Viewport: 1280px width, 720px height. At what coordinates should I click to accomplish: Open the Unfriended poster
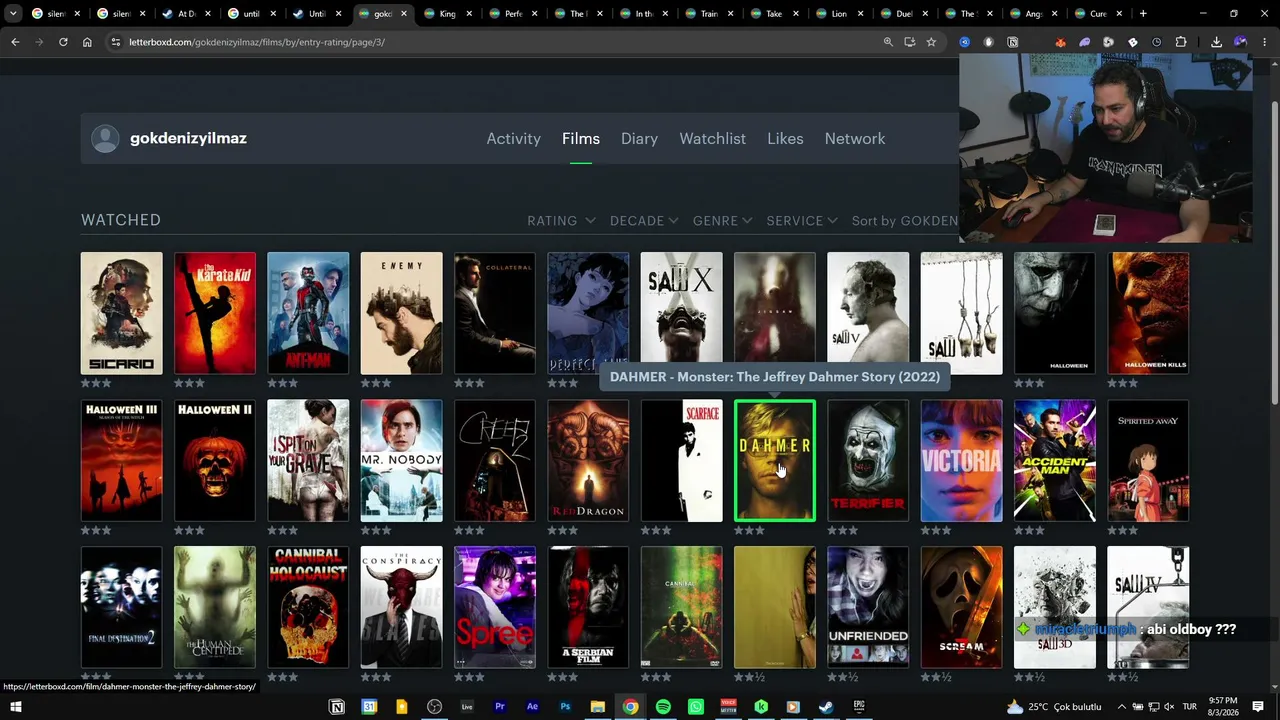click(868, 608)
